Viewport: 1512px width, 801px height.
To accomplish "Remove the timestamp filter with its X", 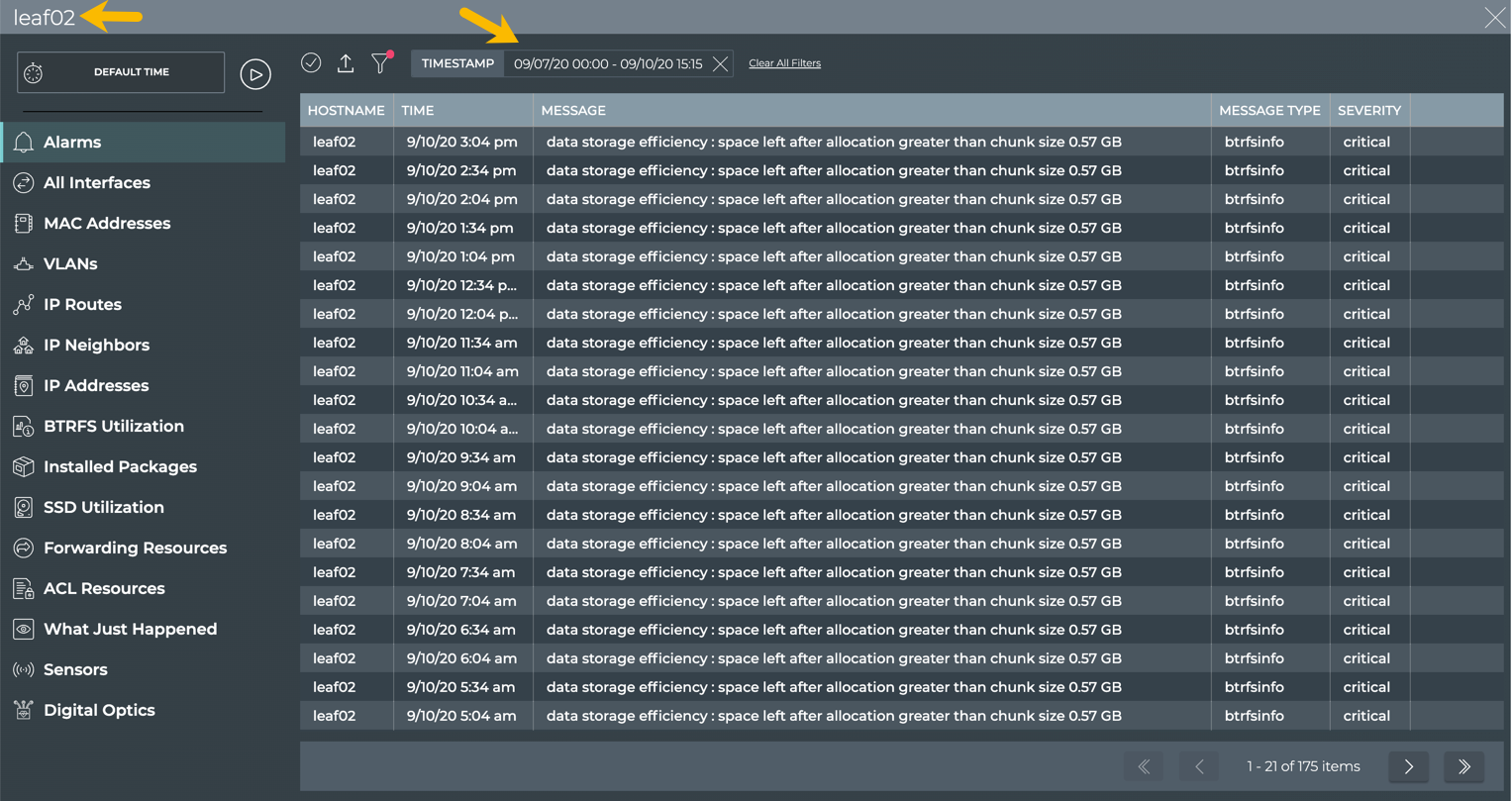I will (720, 64).
